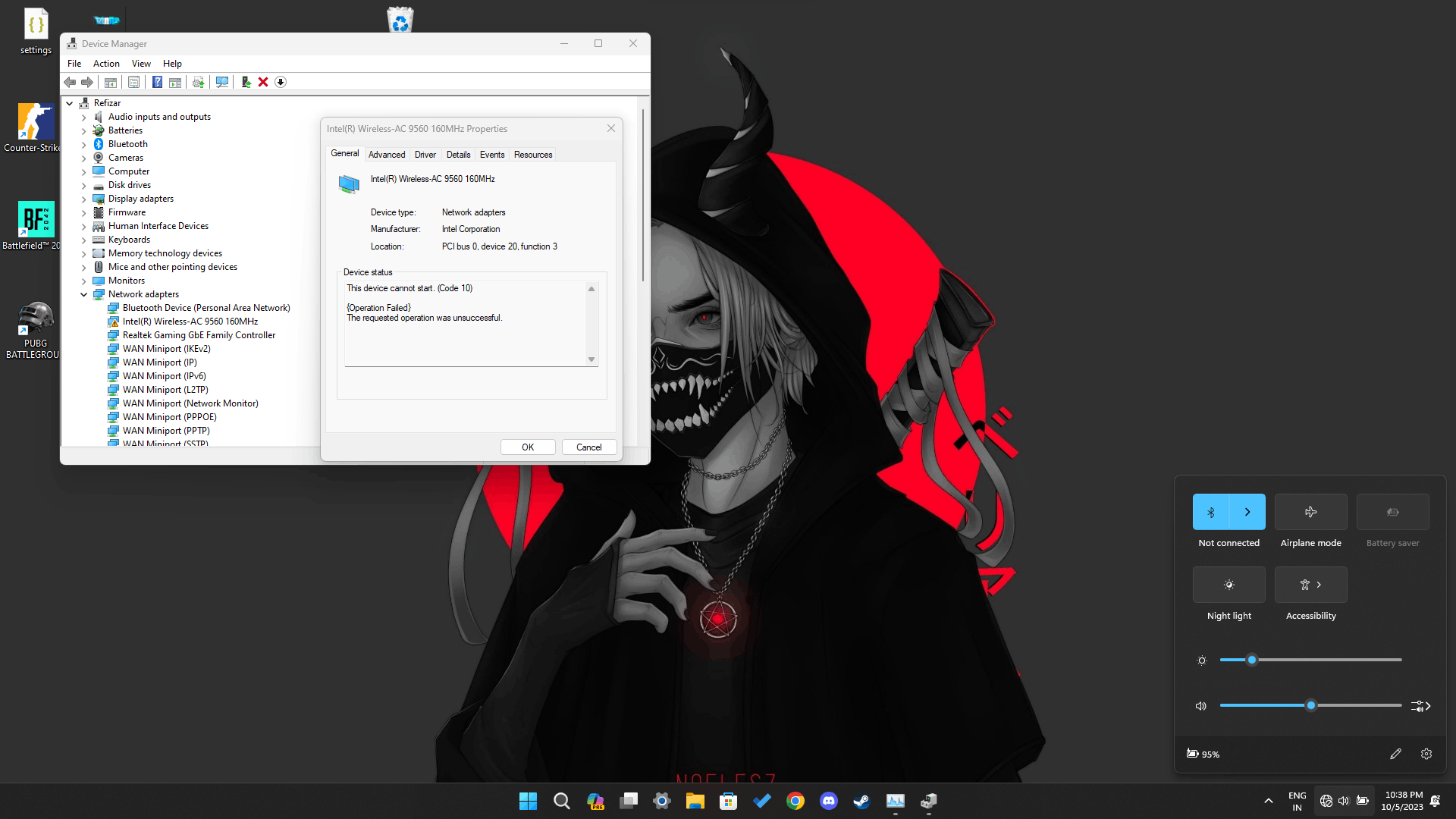This screenshot has height=819, width=1456.
Task: Switch to the Driver tab
Action: pos(425,154)
